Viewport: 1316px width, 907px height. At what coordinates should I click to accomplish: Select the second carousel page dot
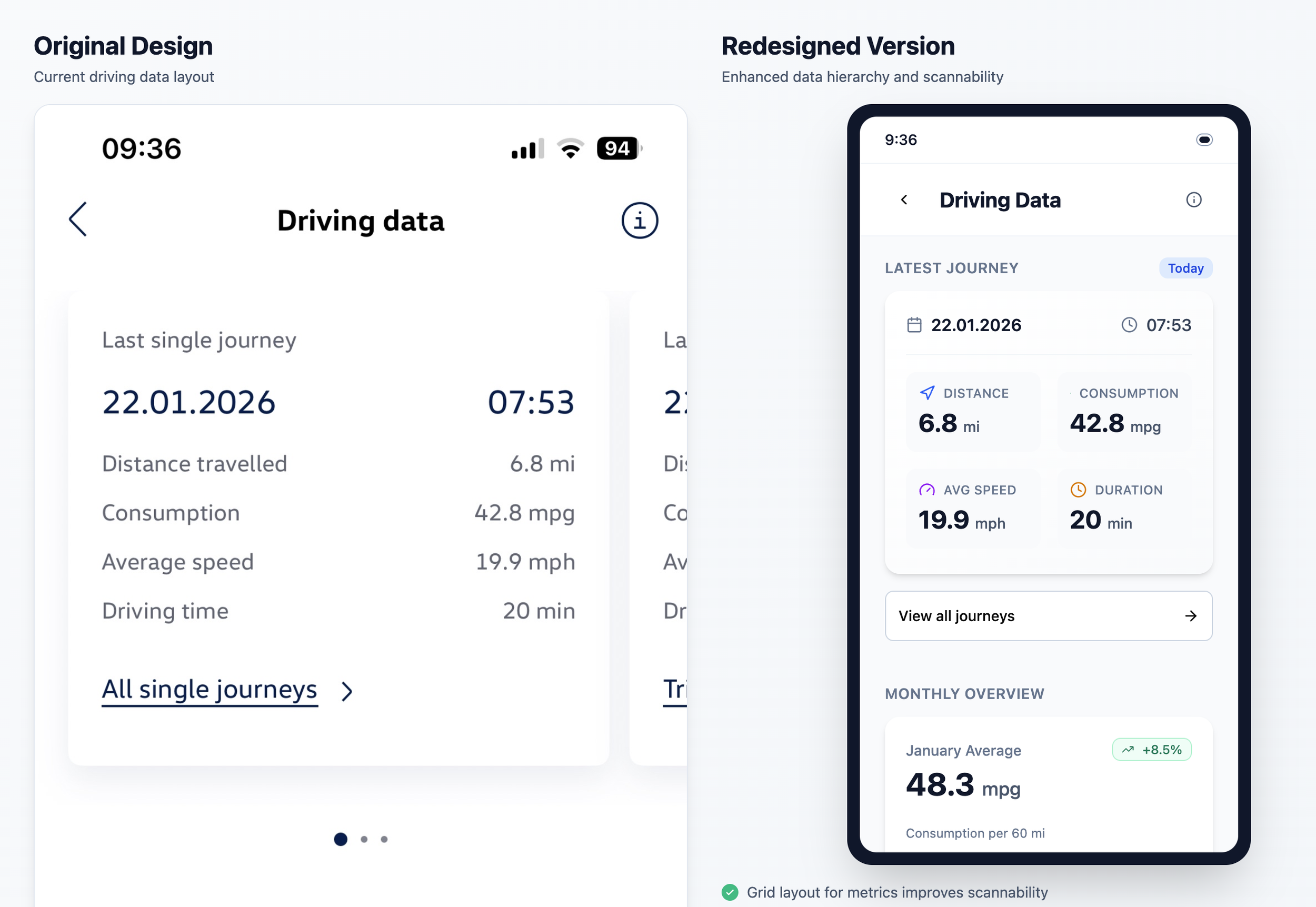(x=364, y=840)
